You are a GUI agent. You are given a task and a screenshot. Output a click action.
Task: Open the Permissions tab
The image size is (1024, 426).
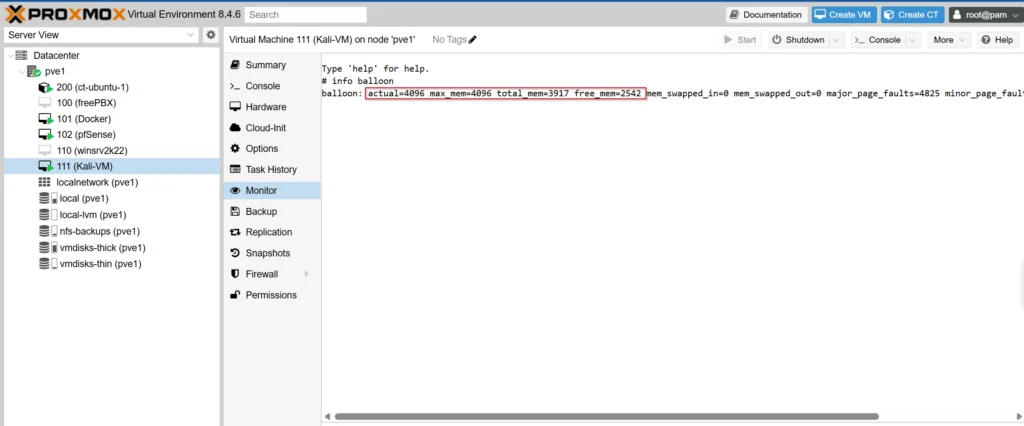click(272, 295)
